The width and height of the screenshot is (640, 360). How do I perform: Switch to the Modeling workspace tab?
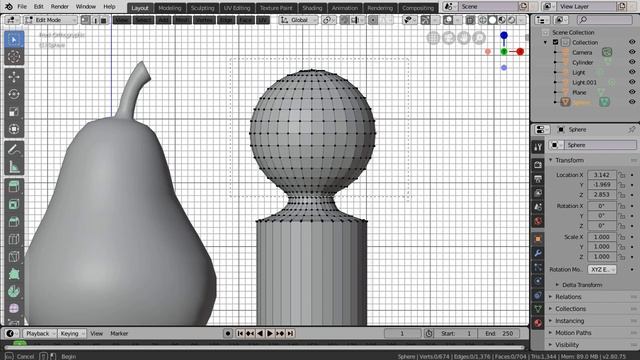[x=170, y=8]
